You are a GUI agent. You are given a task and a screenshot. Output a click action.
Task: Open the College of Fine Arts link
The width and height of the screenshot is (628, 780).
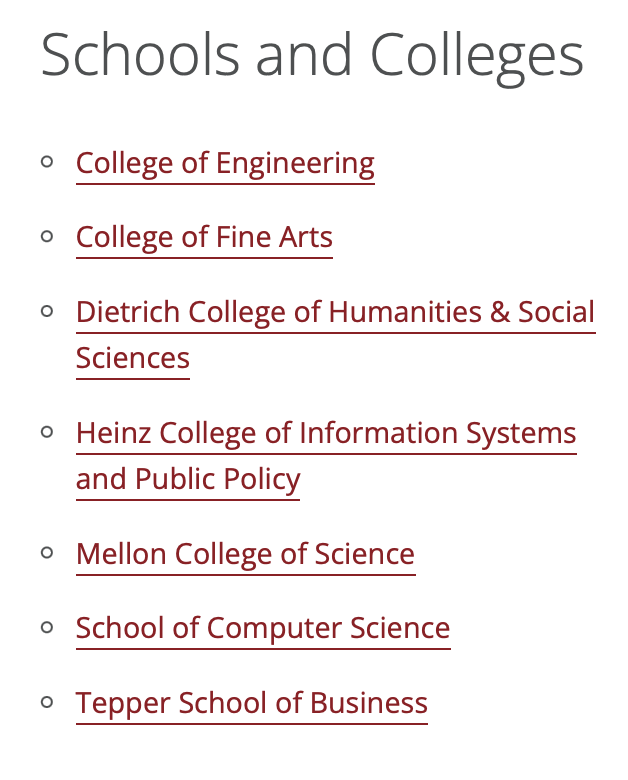coord(204,237)
